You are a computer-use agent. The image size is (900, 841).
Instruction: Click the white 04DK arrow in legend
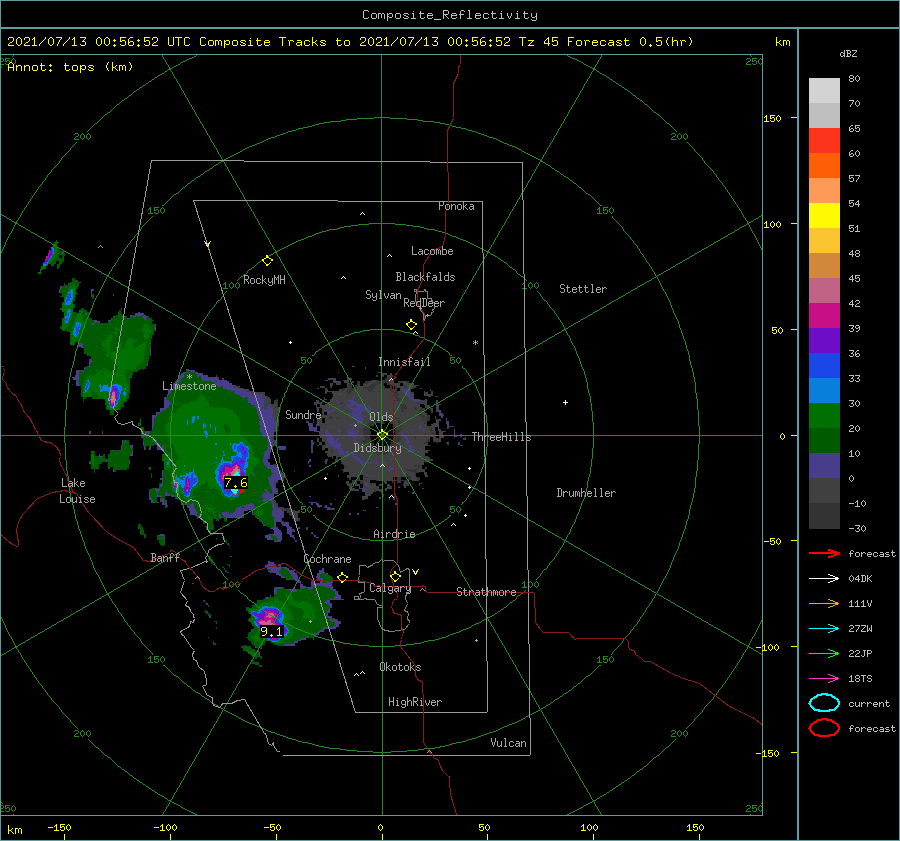point(824,578)
